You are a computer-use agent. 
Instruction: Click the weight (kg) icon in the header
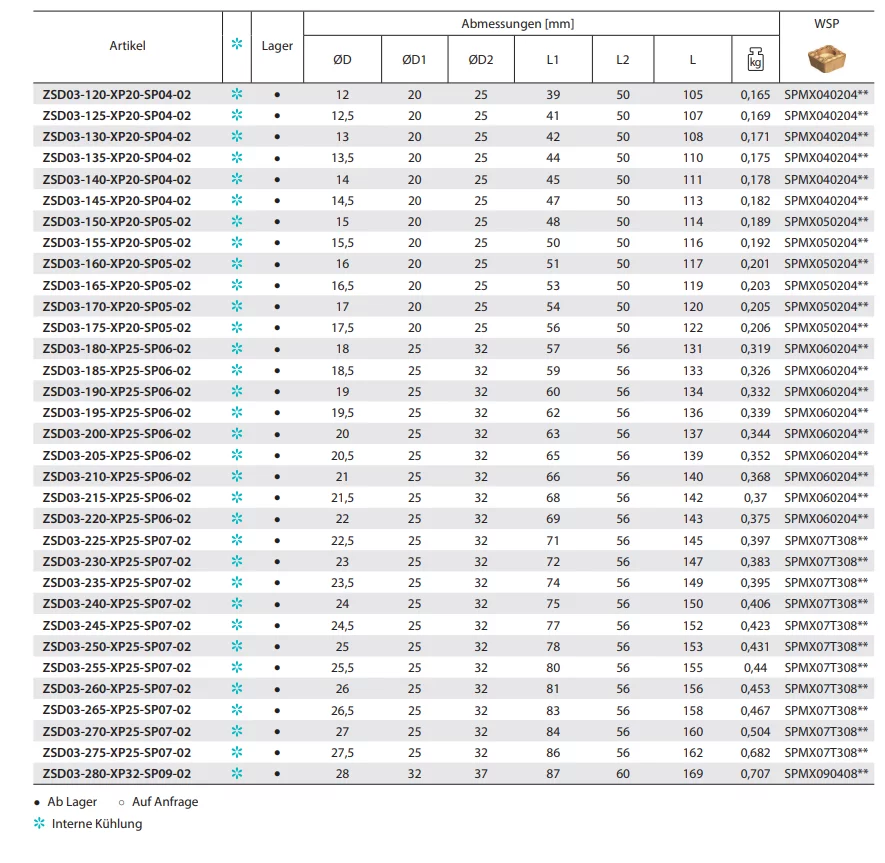point(754,60)
